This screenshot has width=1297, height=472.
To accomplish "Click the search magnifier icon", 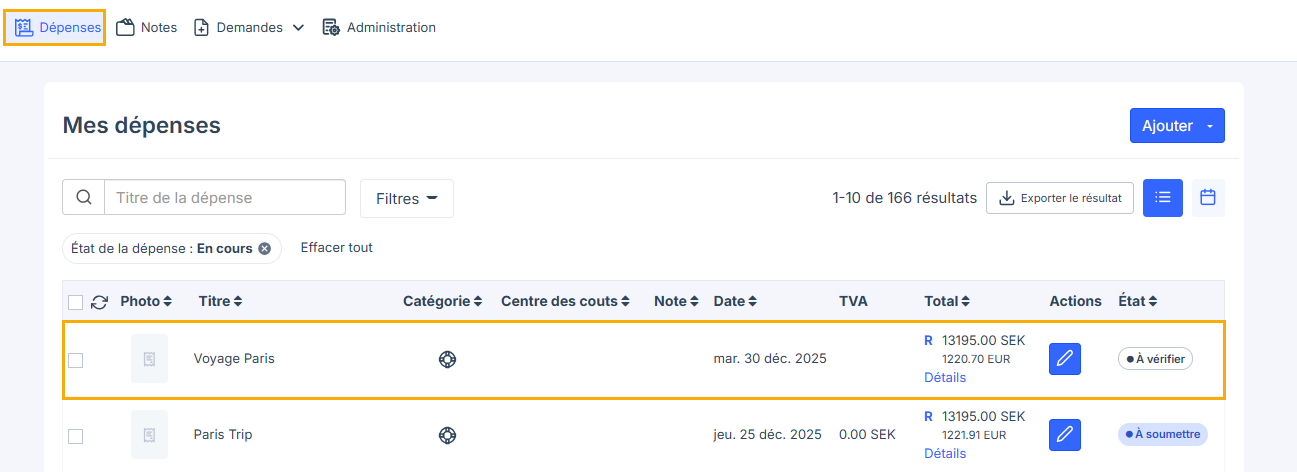I will click(84, 198).
